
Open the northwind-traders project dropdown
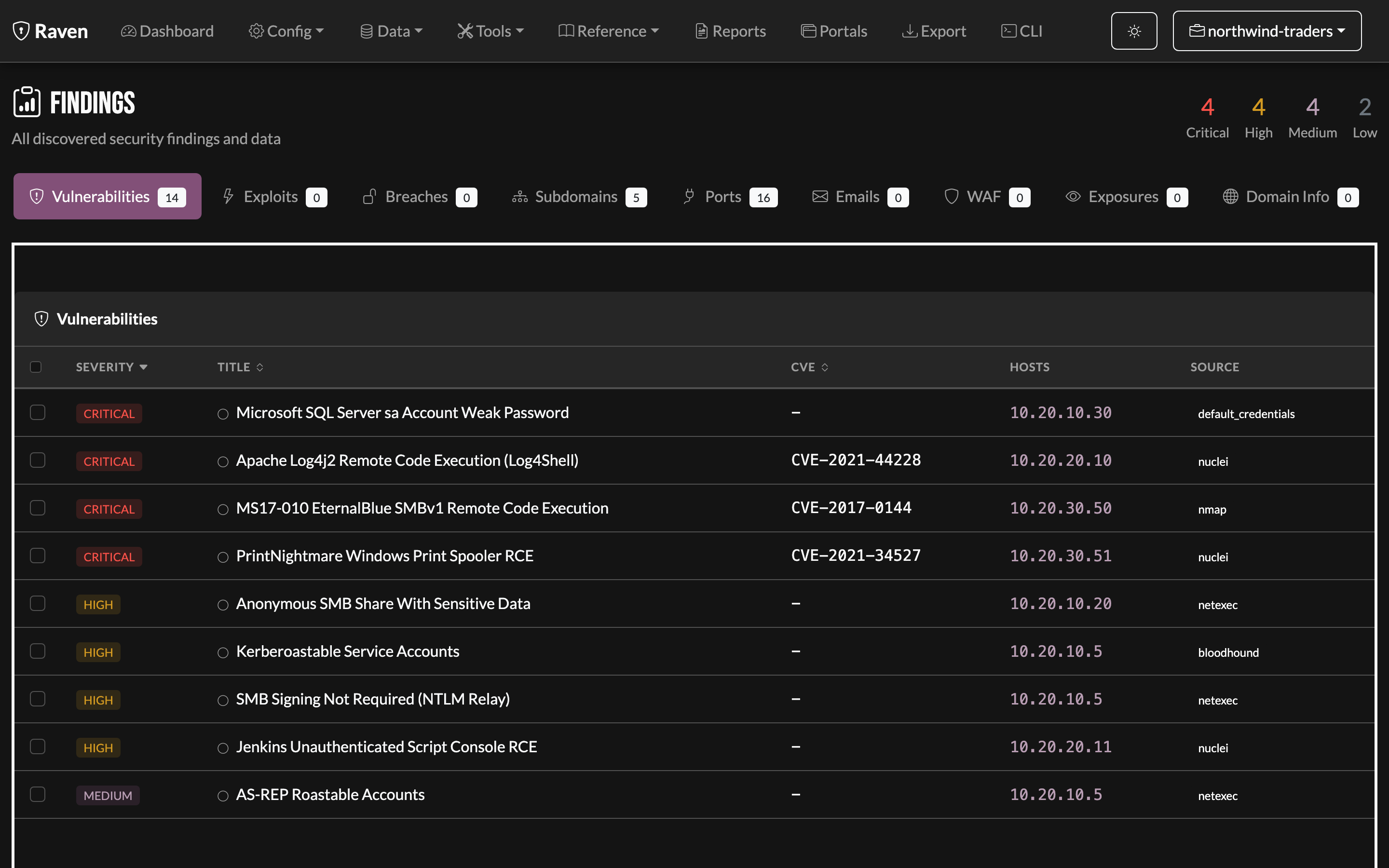[x=1267, y=31]
